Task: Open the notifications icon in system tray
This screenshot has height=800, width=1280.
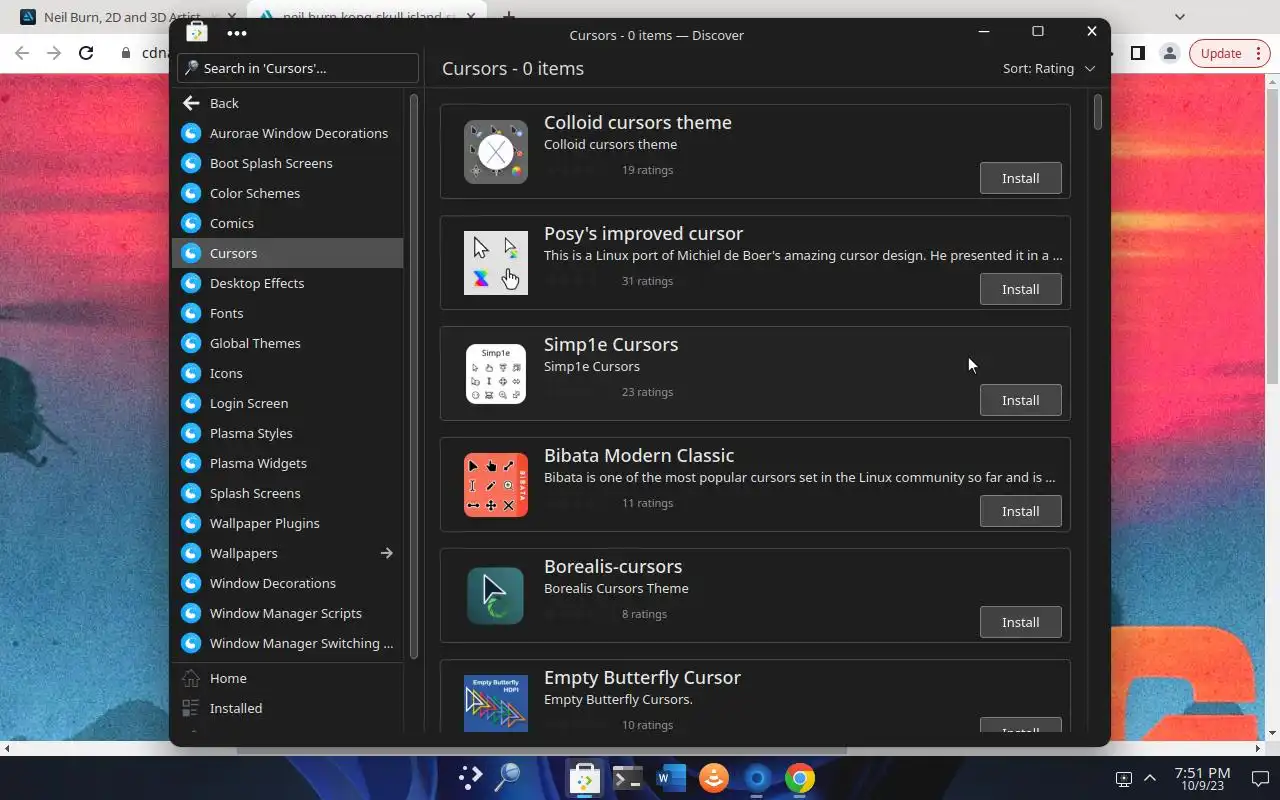Action: pyautogui.click(x=1259, y=779)
